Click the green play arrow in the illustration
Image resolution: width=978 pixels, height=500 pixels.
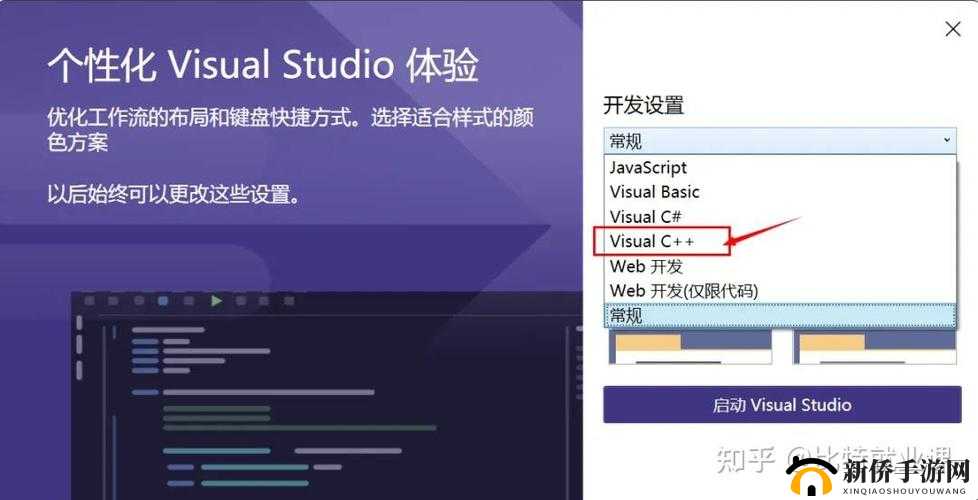point(216,300)
